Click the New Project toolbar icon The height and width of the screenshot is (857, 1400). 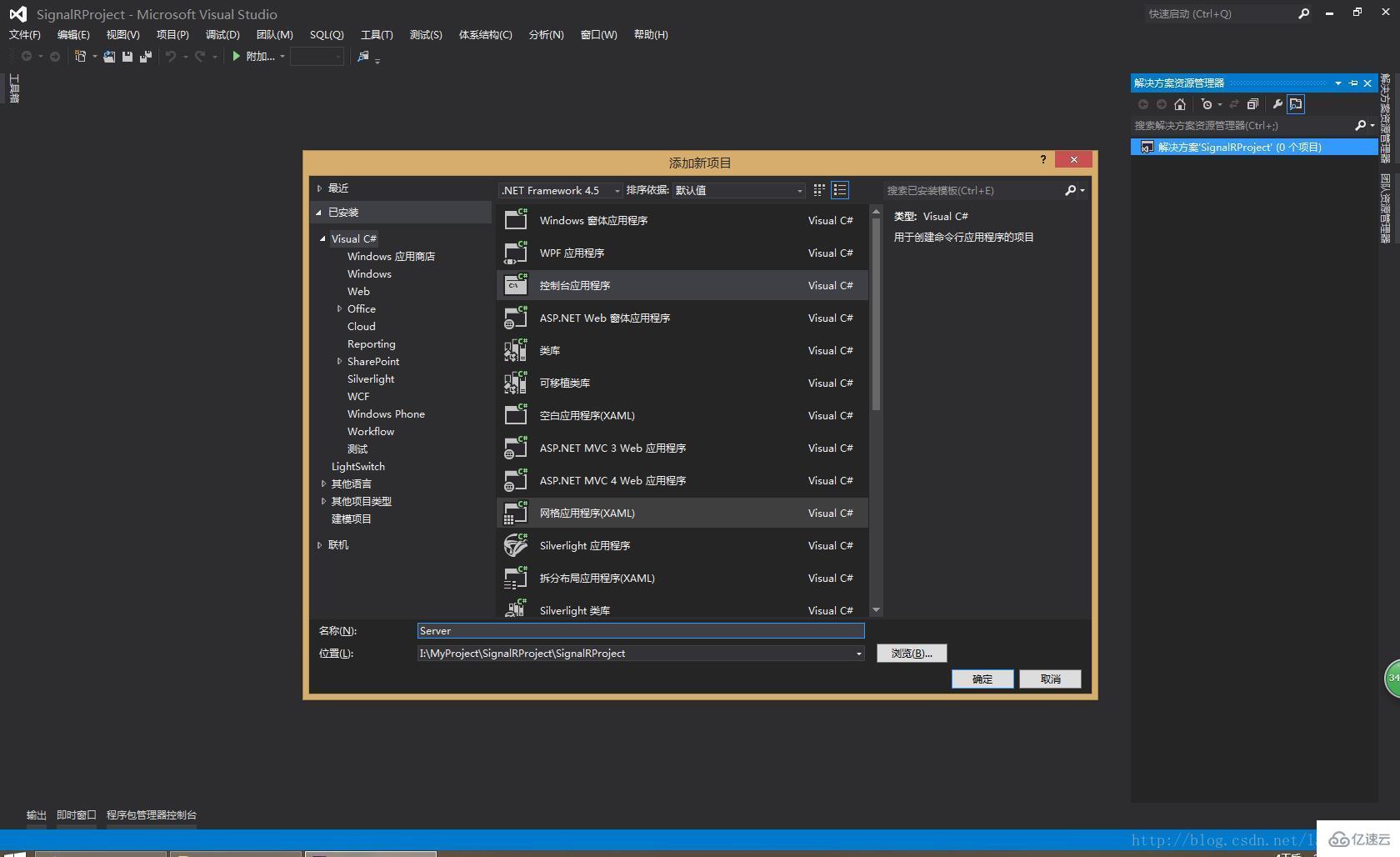[81, 56]
